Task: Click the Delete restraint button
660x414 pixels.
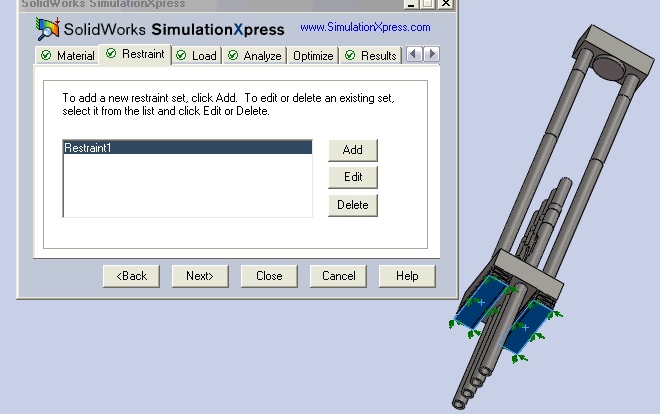Action: 353,205
